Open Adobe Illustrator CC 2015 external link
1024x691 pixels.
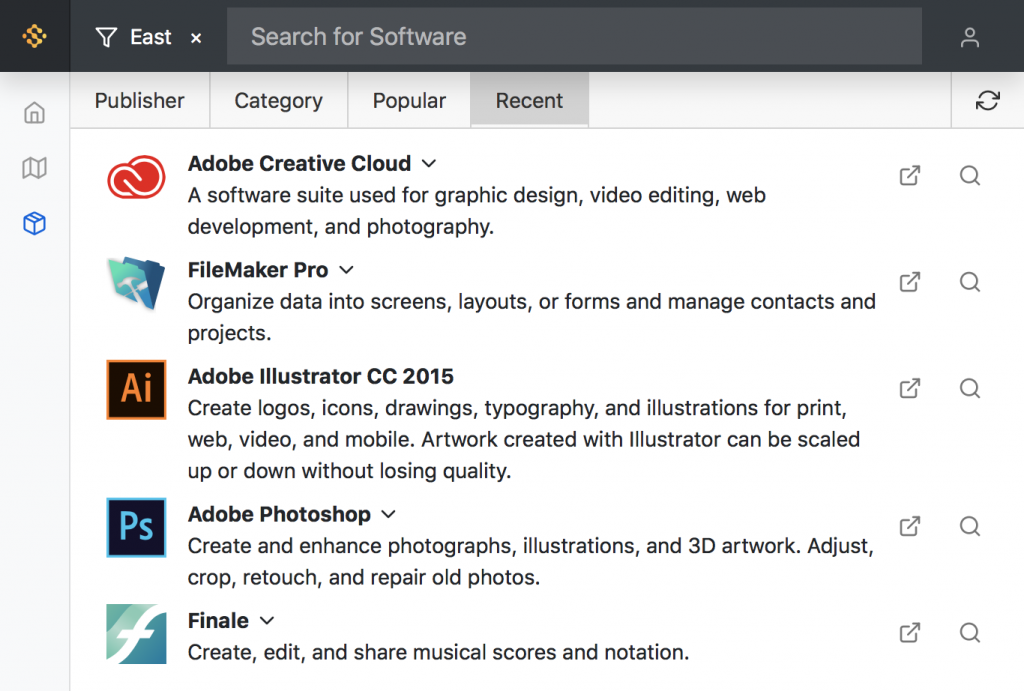point(910,388)
